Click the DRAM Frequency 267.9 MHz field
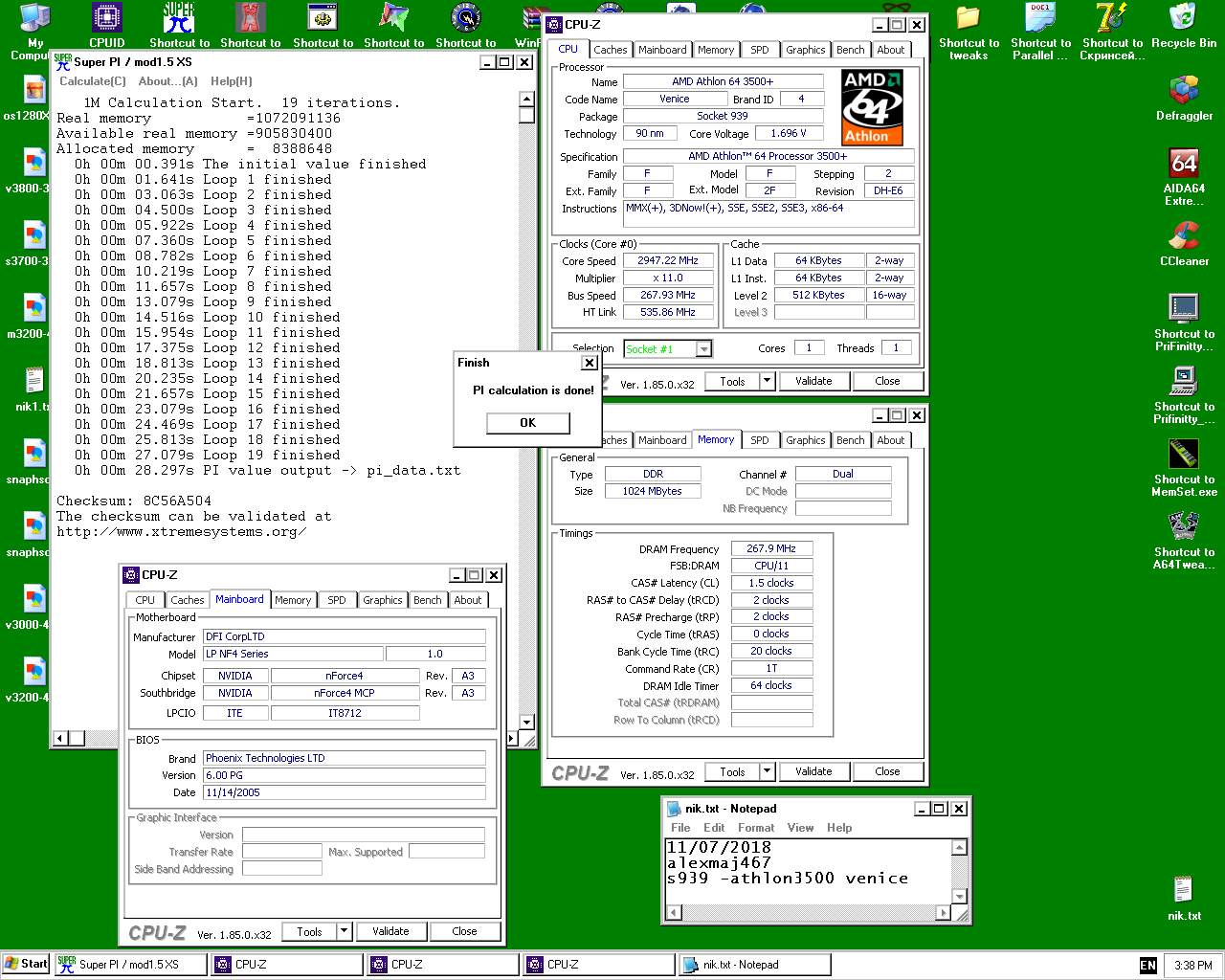Viewport: 1225px width, 980px height. tap(771, 548)
